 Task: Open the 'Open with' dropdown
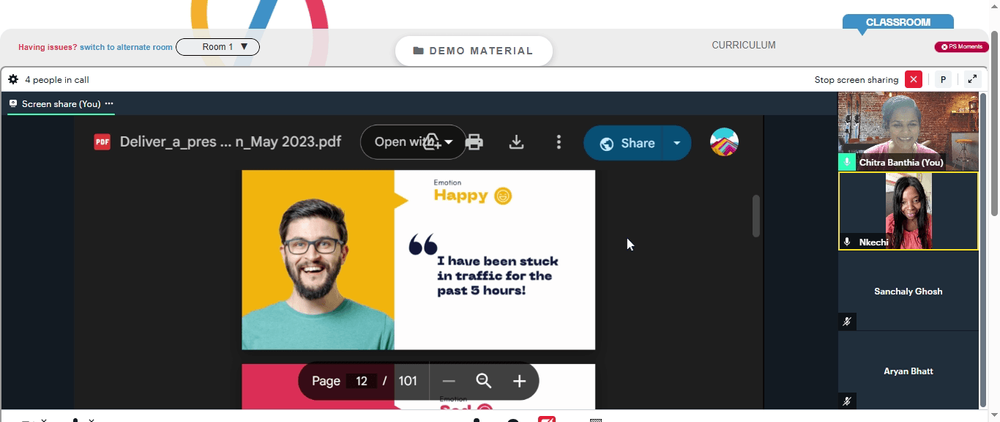point(413,142)
